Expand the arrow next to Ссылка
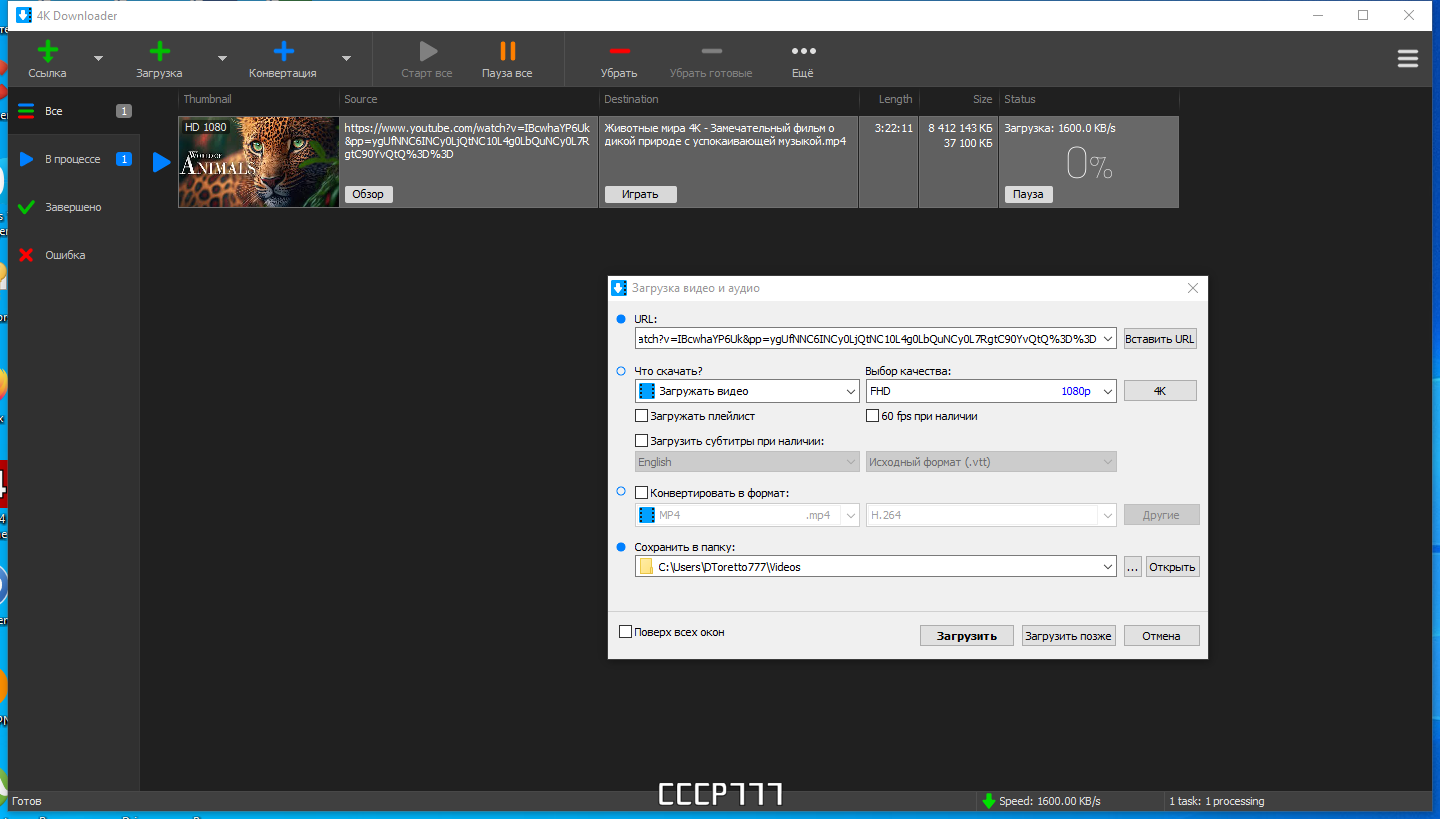The image size is (1440, 819). click(x=98, y=58)
